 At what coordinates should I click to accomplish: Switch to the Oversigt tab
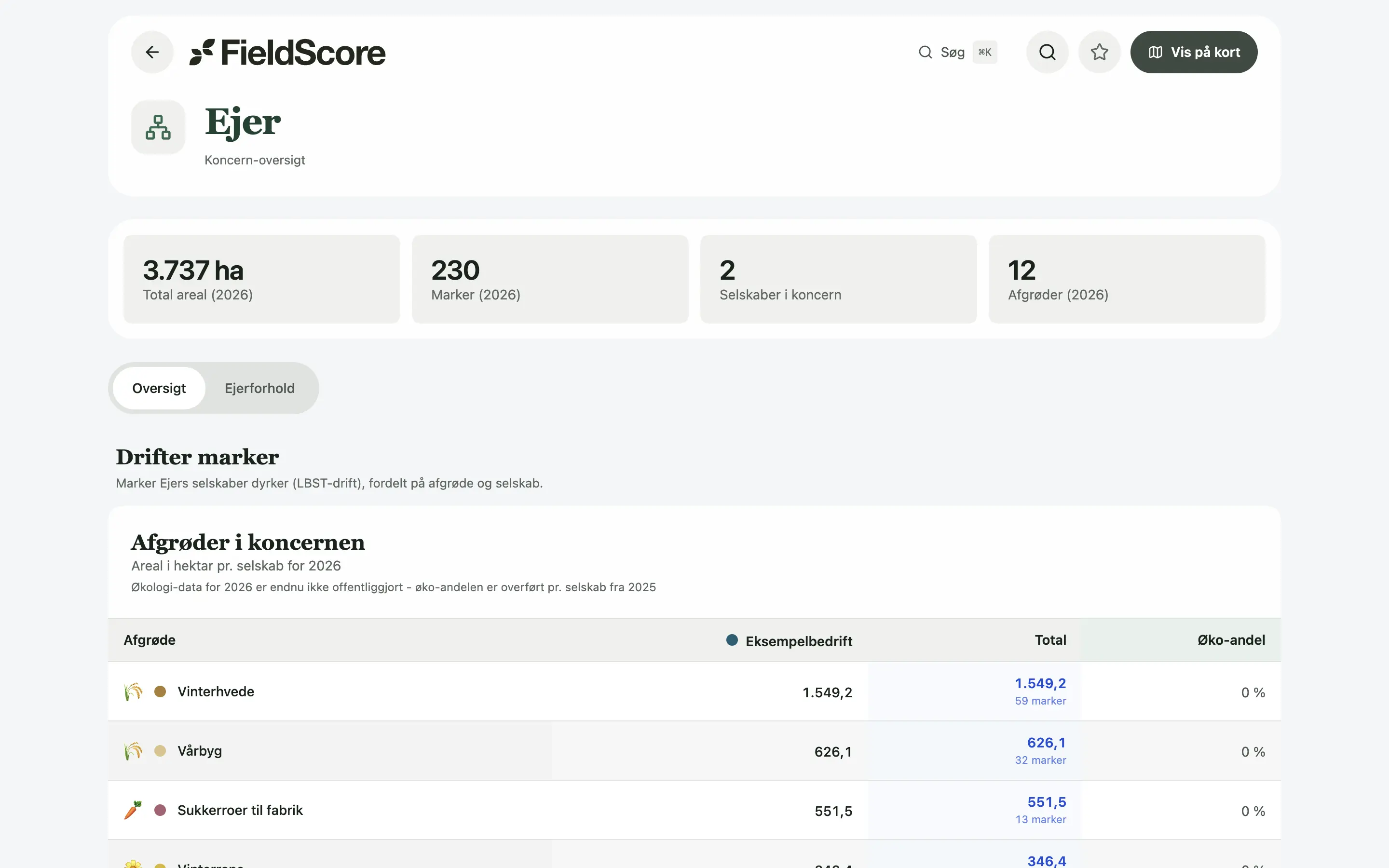[159, 388]
